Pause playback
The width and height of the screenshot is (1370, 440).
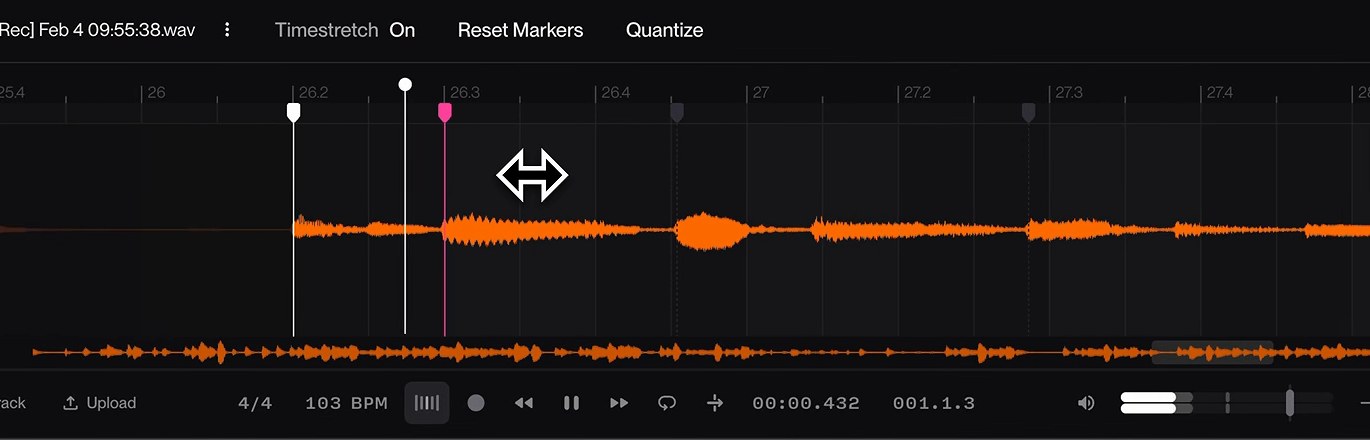pyautogui.click(x=571, y=403)
